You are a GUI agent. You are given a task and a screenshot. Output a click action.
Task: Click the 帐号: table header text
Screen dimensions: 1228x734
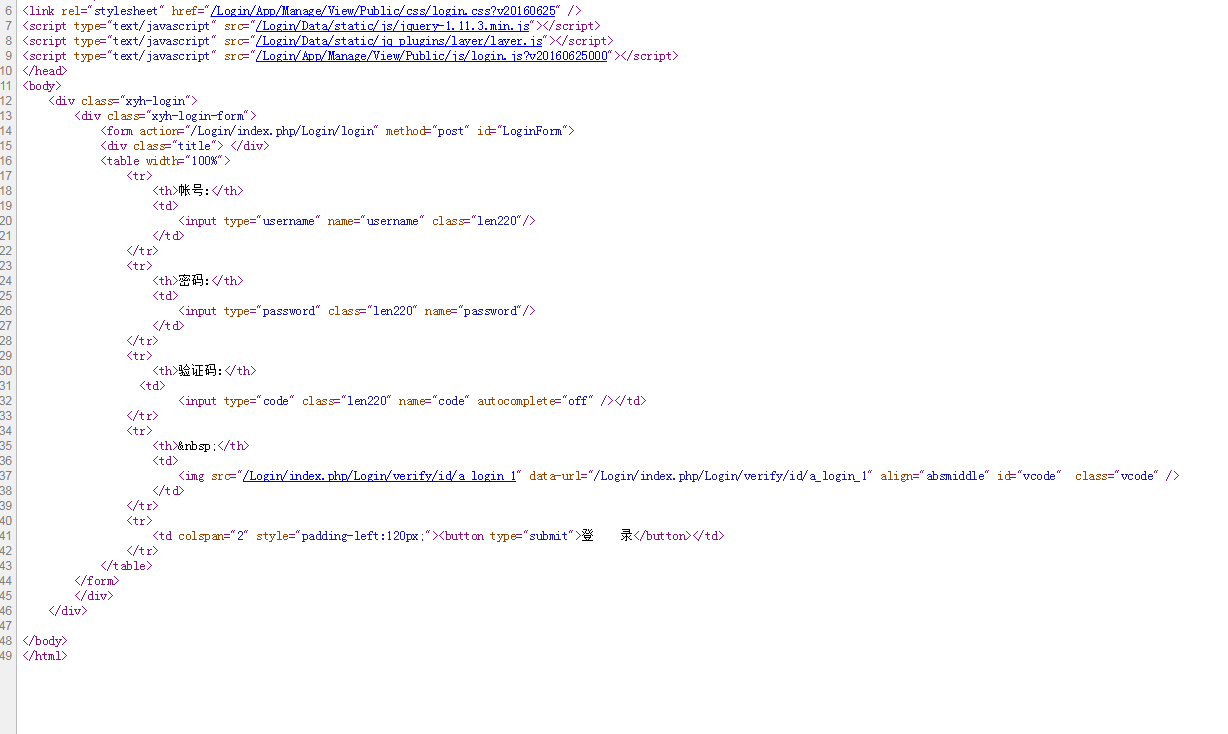(194, 191)
